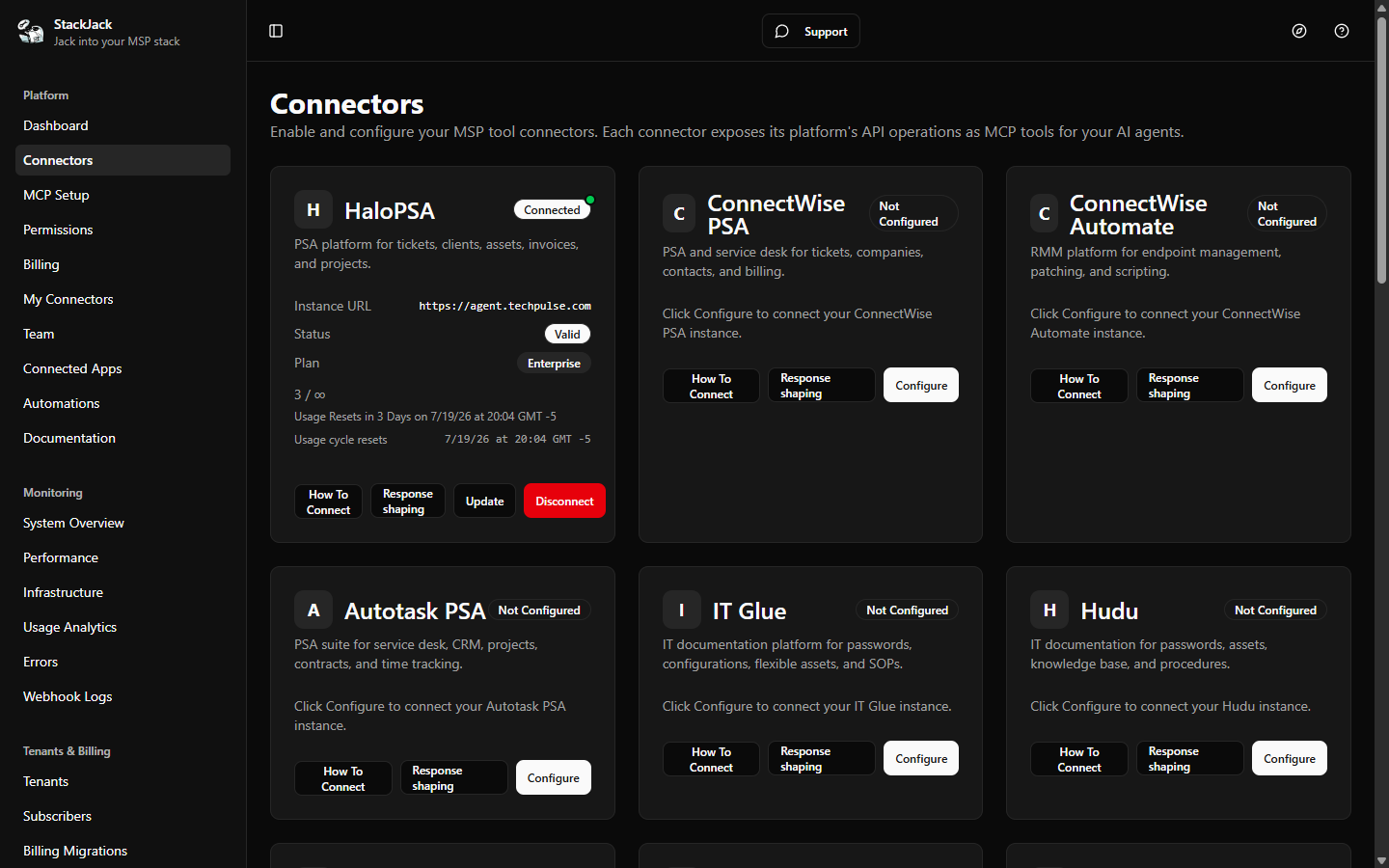Click the page vertical scrollbar down arrow
Image resolution: width=1389 pixels, height=868 pixels.
pyautogui.click(x=1381, y=860)
